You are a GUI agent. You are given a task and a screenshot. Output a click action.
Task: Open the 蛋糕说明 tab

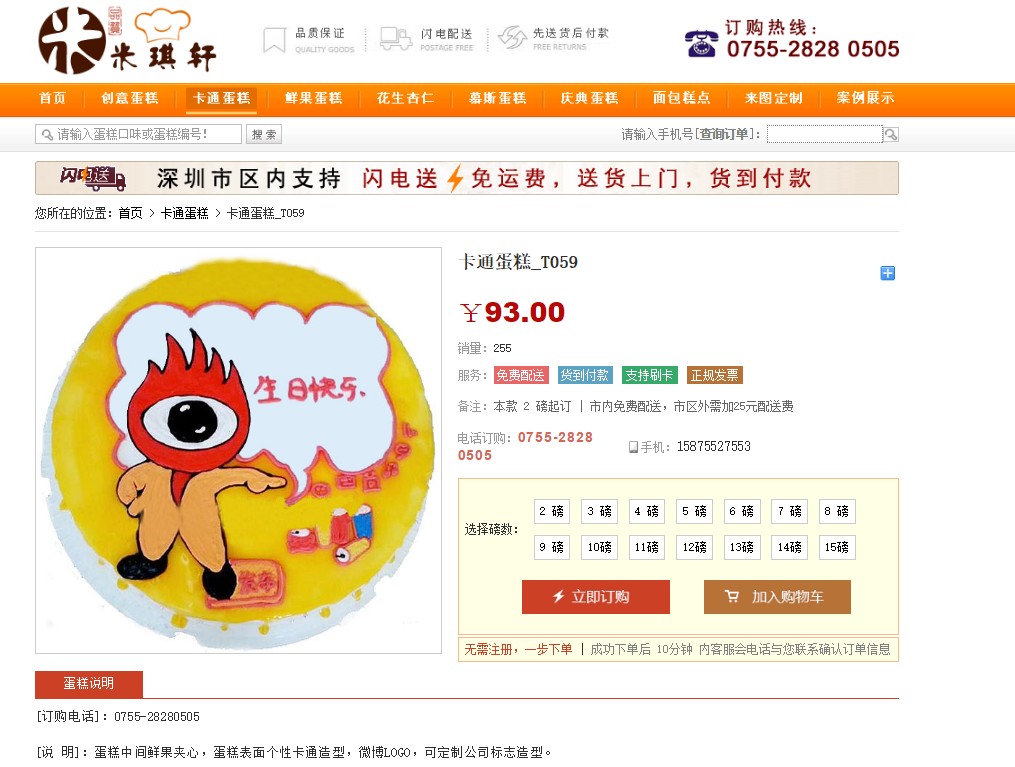click(89, 684)
